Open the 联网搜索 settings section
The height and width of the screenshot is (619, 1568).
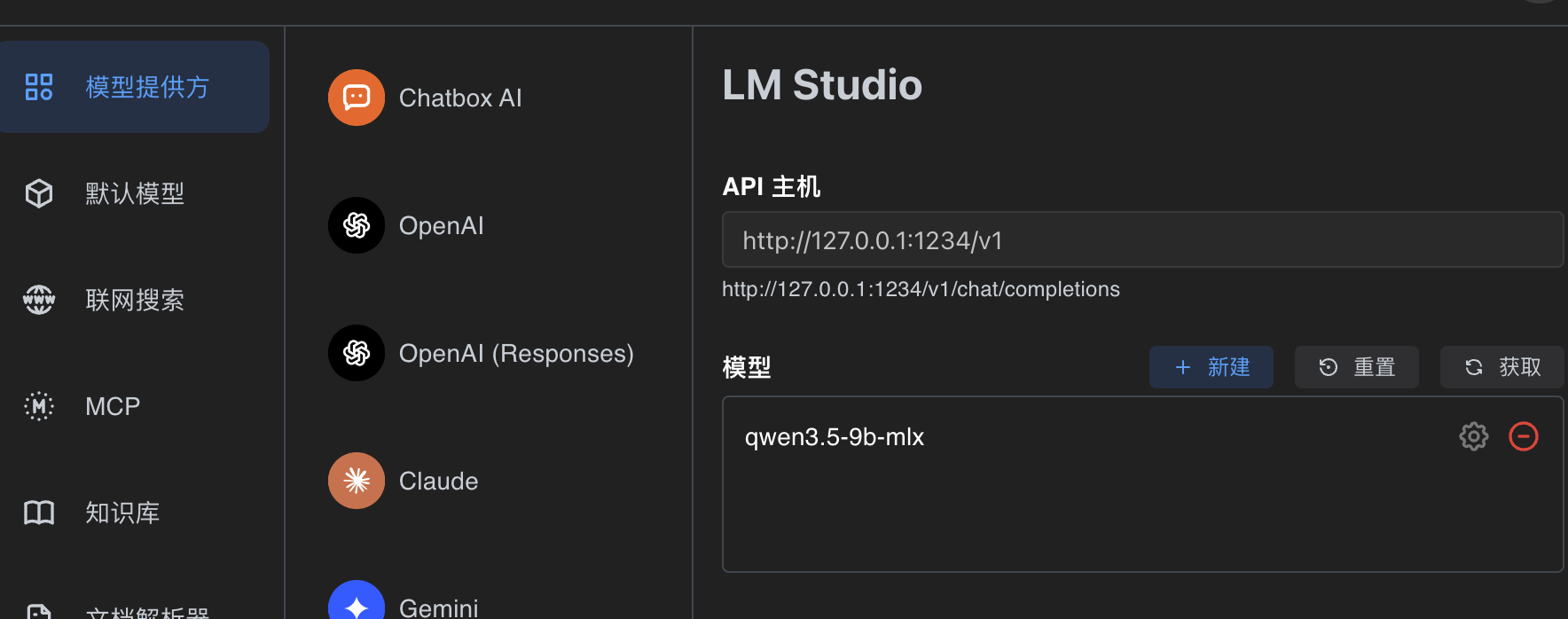pyautogui.click(x=134, y=300)
